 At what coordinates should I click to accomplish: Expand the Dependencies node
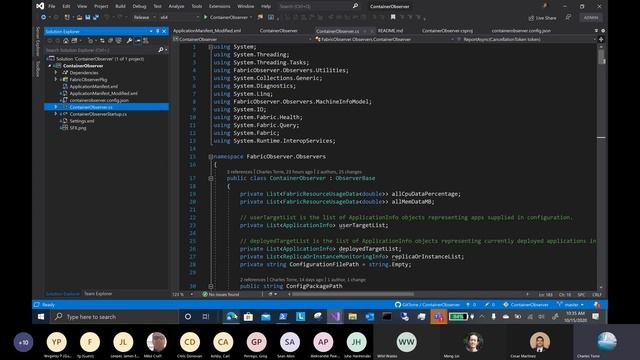coord(56,73)
